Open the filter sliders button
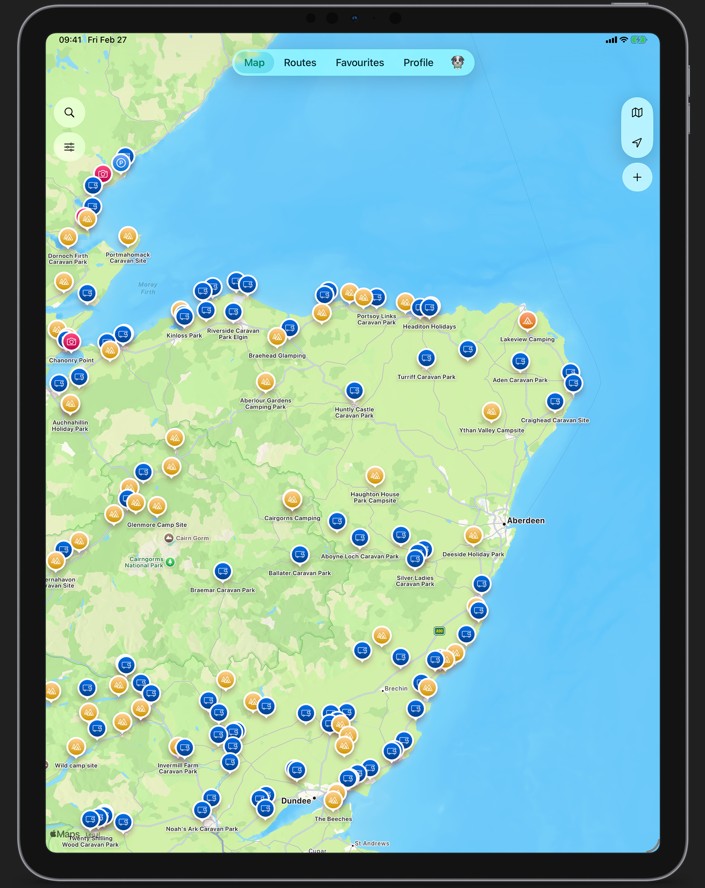The image size is (705, 888). coord(69,147)
